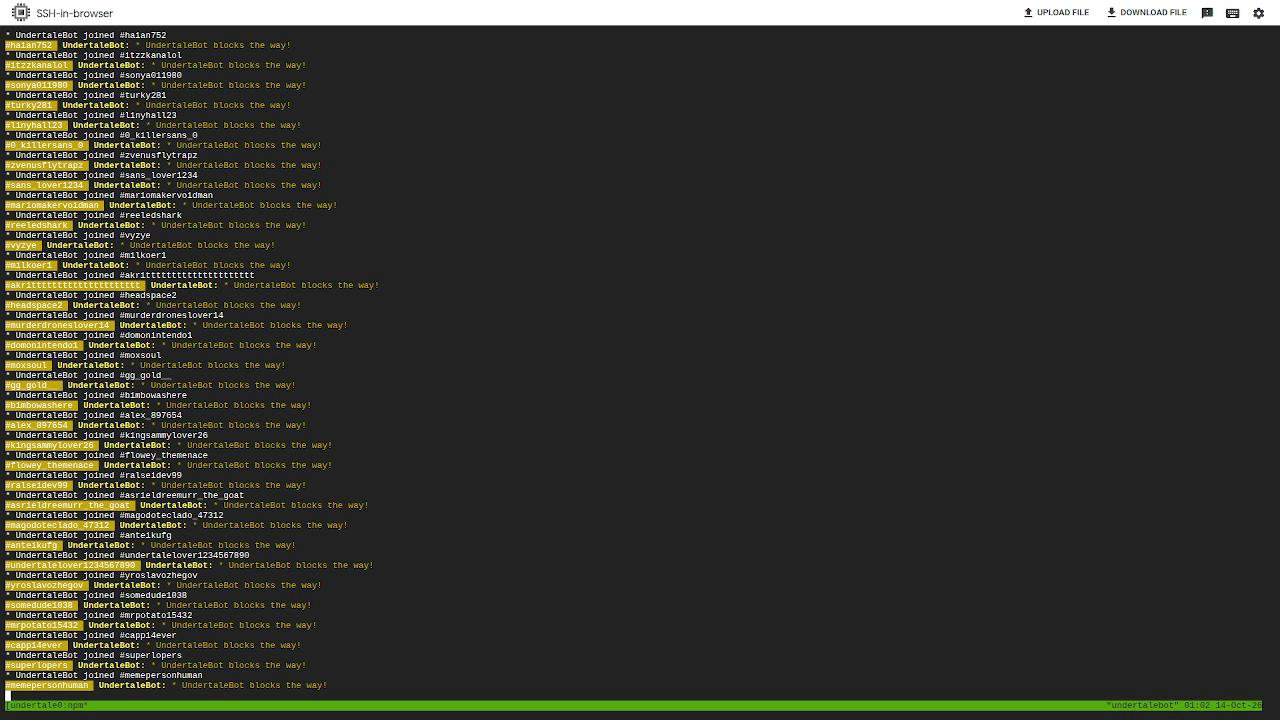The height and width of the screenshot is (720, 1280).
Task: Click the Download File button
Action: pos(1146,13)
